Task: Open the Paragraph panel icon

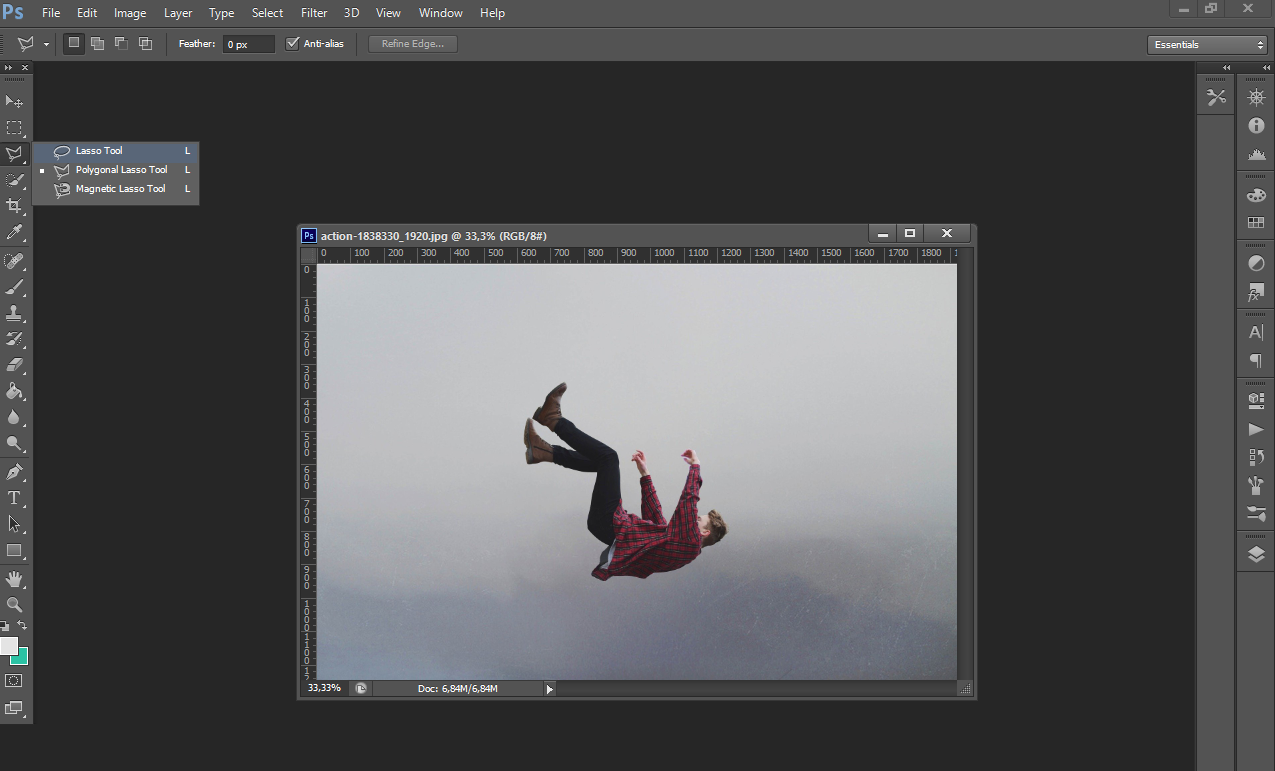Action: tap(1256, 360)
